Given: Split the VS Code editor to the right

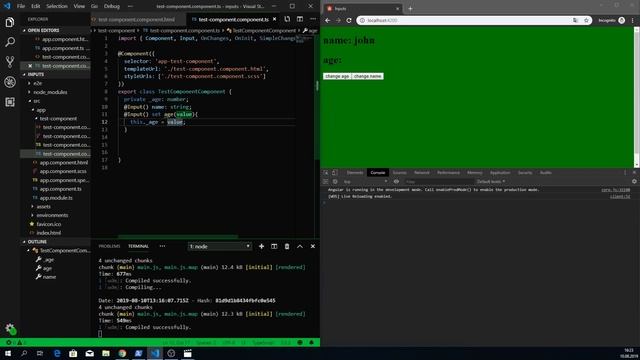Looking at the screenshot, I should point(300,19).
